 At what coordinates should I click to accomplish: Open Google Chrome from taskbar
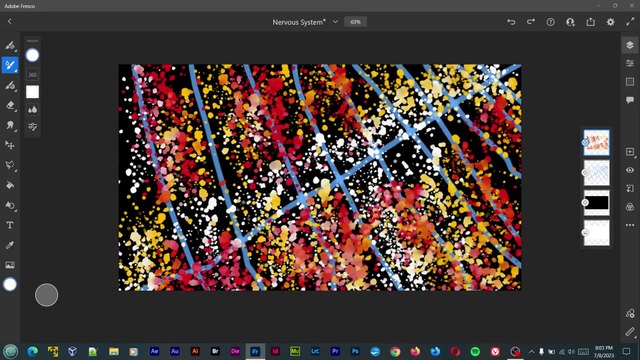pos(395,351)
